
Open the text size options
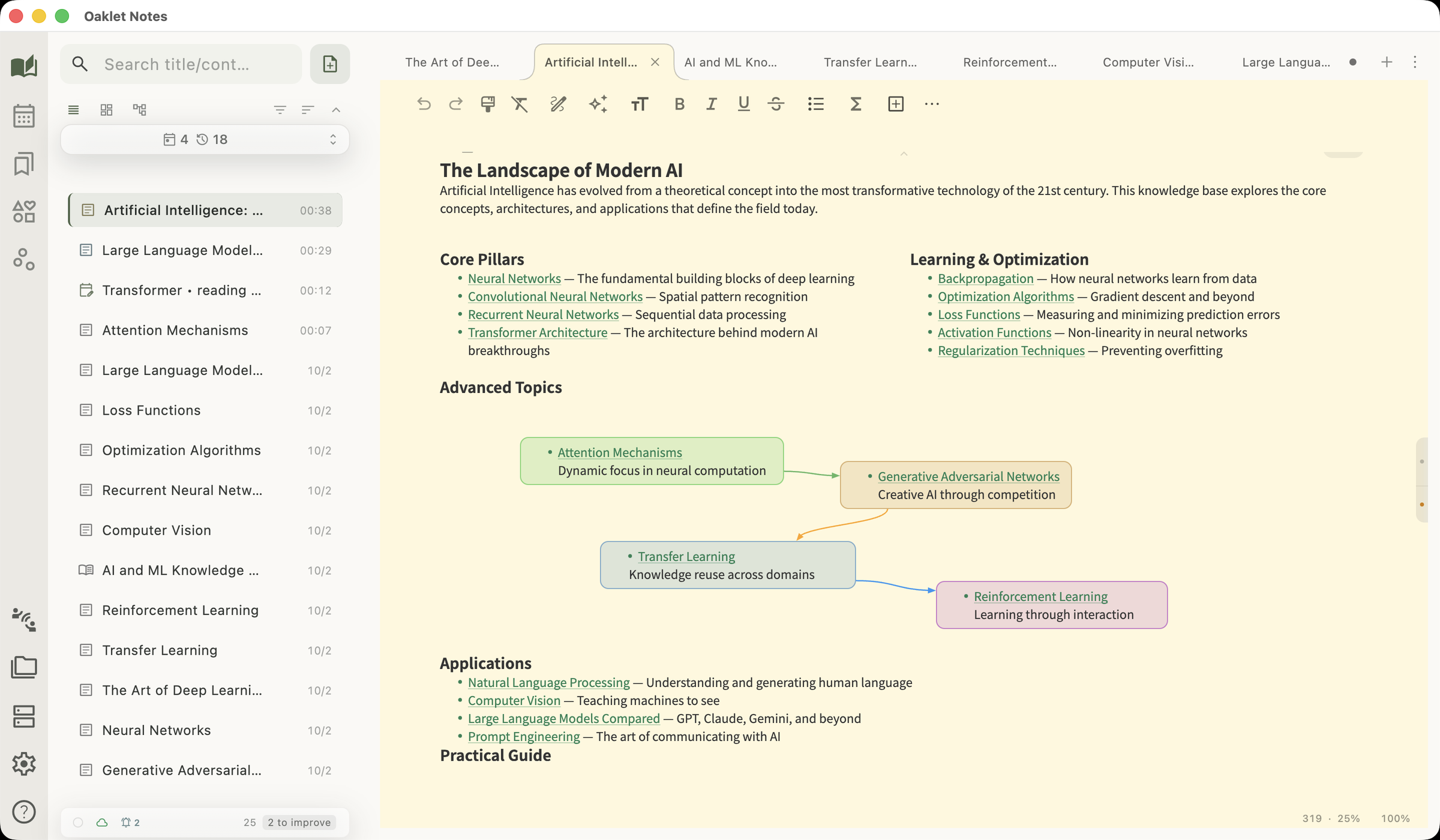[x=640, y=104]
